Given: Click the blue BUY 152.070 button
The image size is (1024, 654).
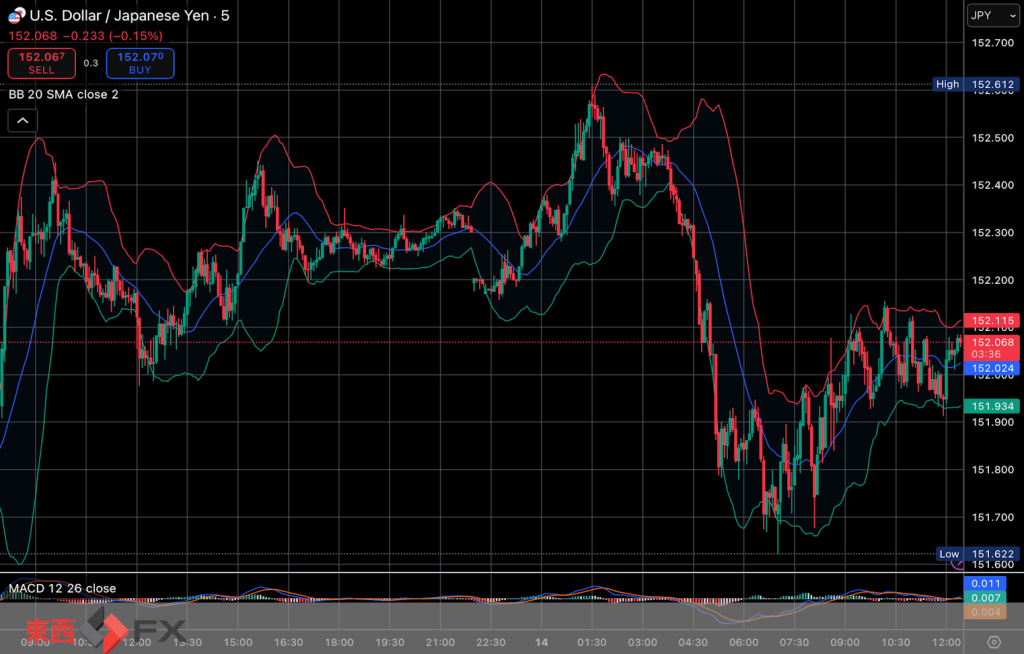Looking at the screenshot, I should 140,63.
